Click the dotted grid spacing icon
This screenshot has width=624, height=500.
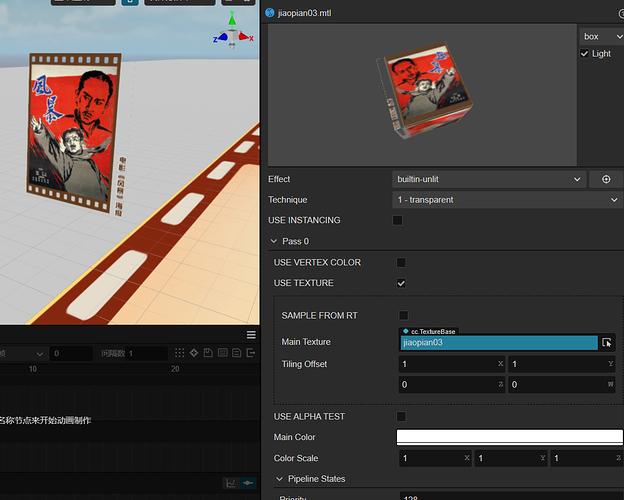tap(179, 353)
